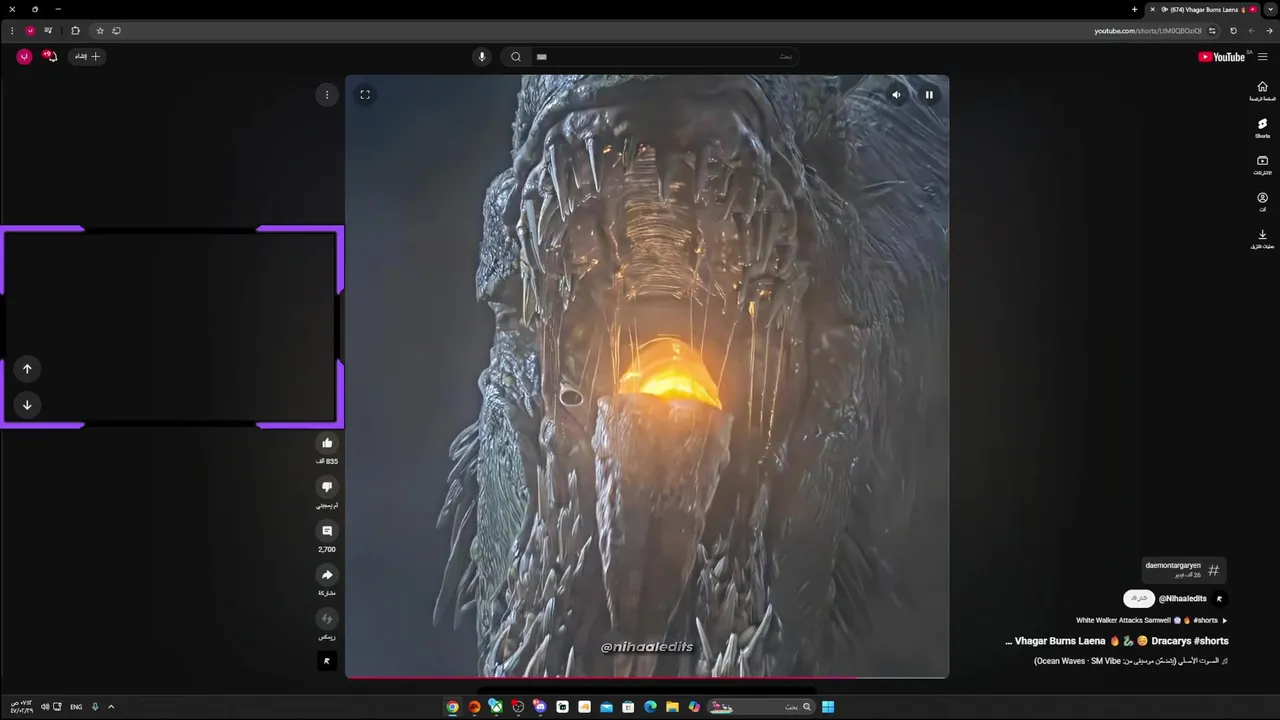This screenshot has height=720, width=1280.
Task: Open YouTube notifications bell
Action: [x=50, y=57]
